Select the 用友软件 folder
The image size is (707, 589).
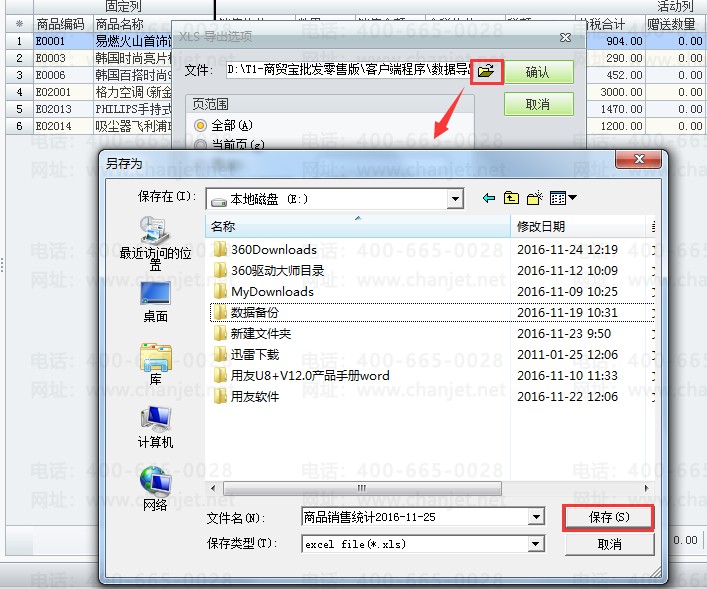coord(246,396)
